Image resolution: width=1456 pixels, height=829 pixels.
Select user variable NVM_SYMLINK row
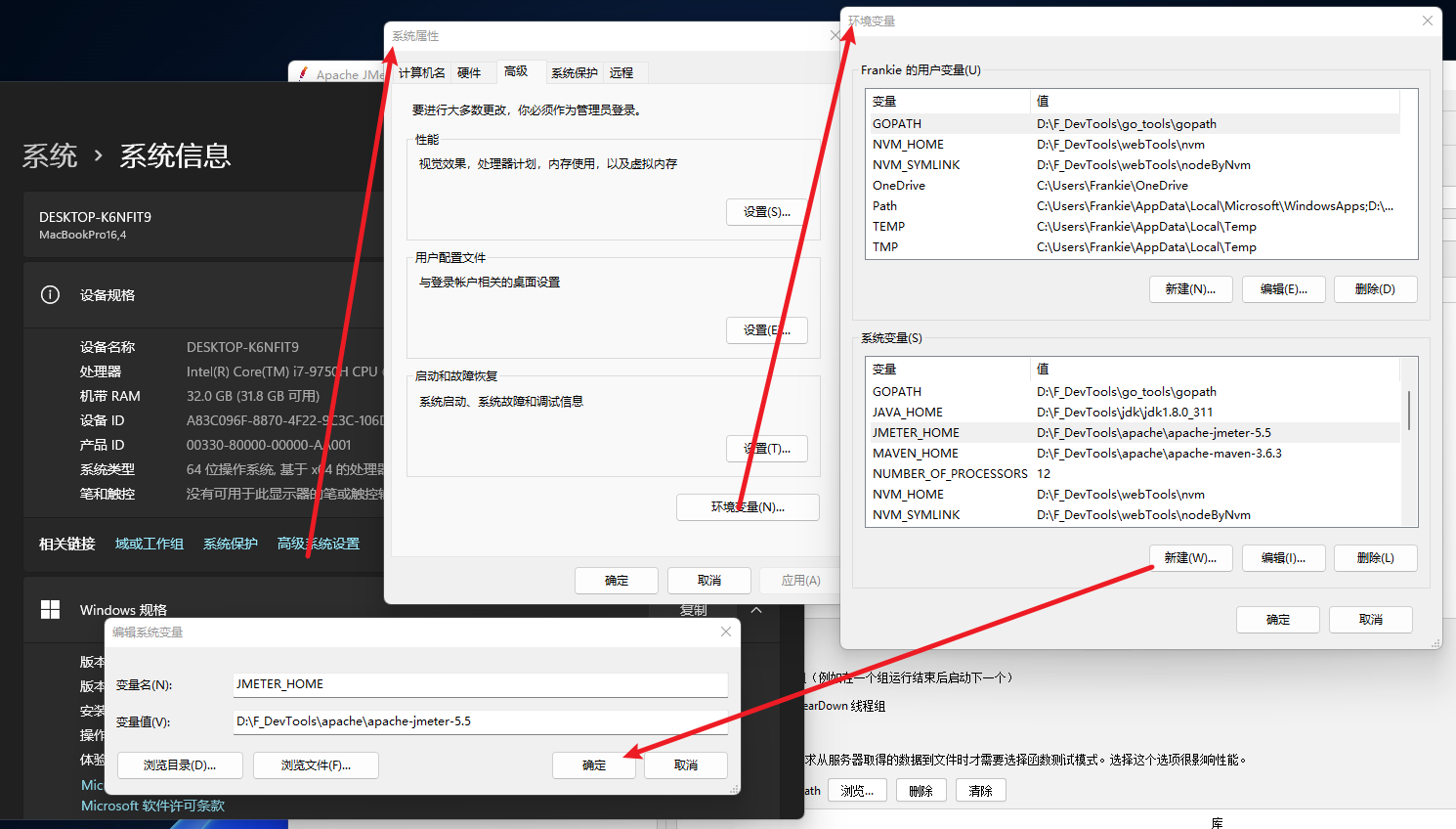tap(1135, 165)
